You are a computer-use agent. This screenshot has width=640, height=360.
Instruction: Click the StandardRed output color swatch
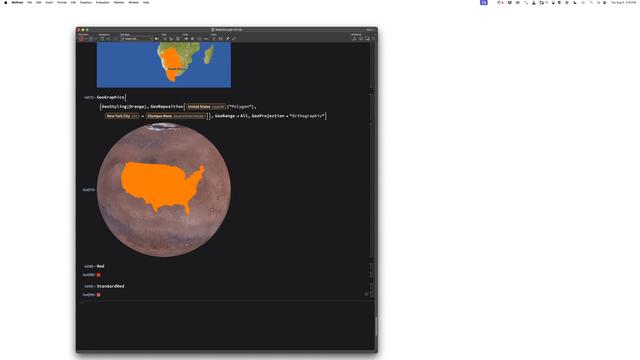[x=98, y=295]
